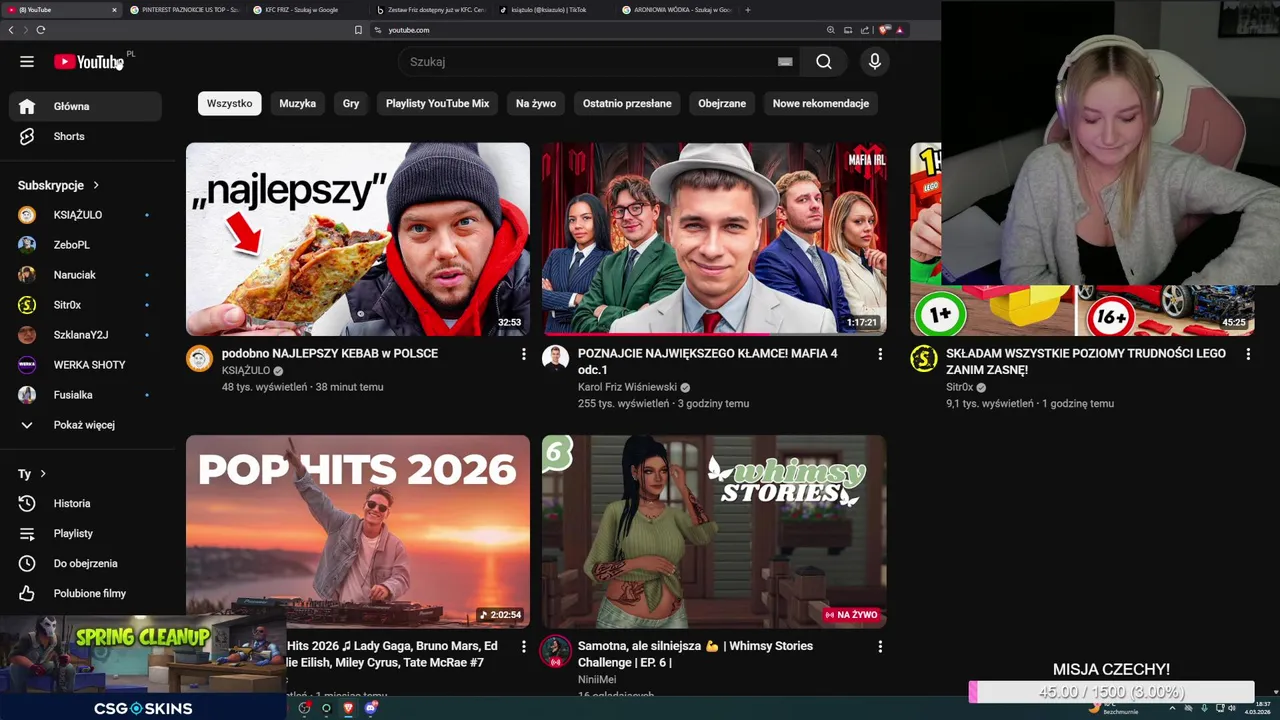Open options menu for the LEGO video
Viewport: 1280px width, 720px height.
tap(1248, 354)
